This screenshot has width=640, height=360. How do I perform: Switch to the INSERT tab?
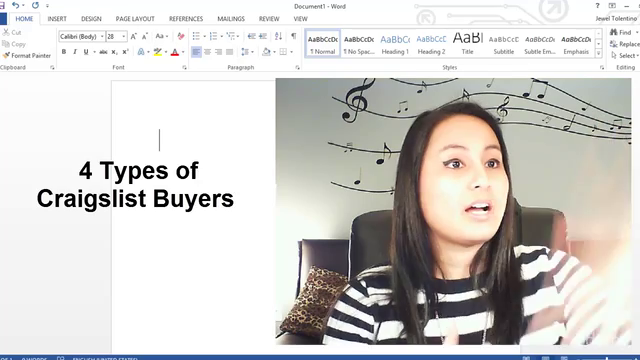pos(57,19)
